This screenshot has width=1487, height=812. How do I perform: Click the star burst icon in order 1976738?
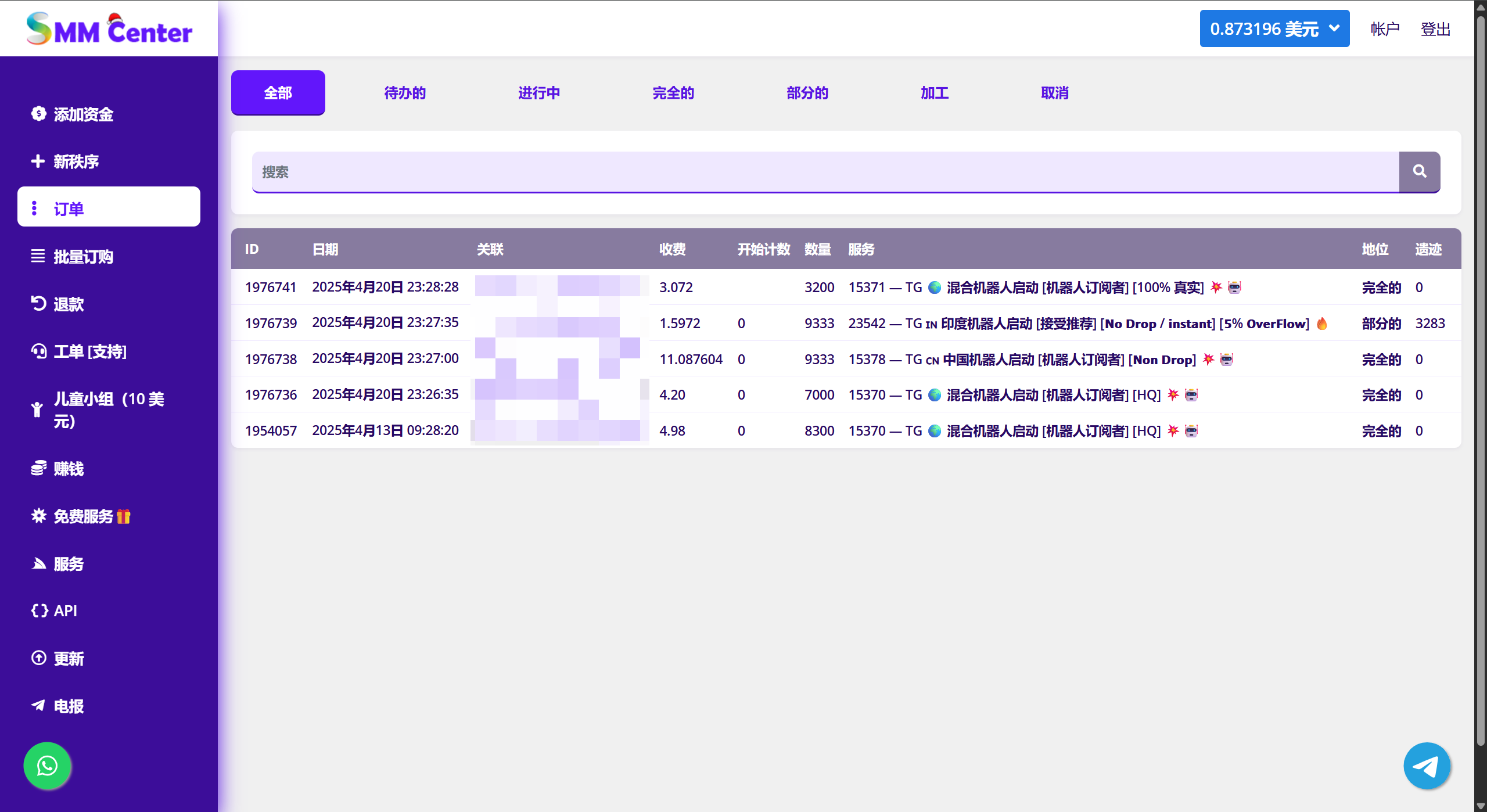[x=1209, y=359]
